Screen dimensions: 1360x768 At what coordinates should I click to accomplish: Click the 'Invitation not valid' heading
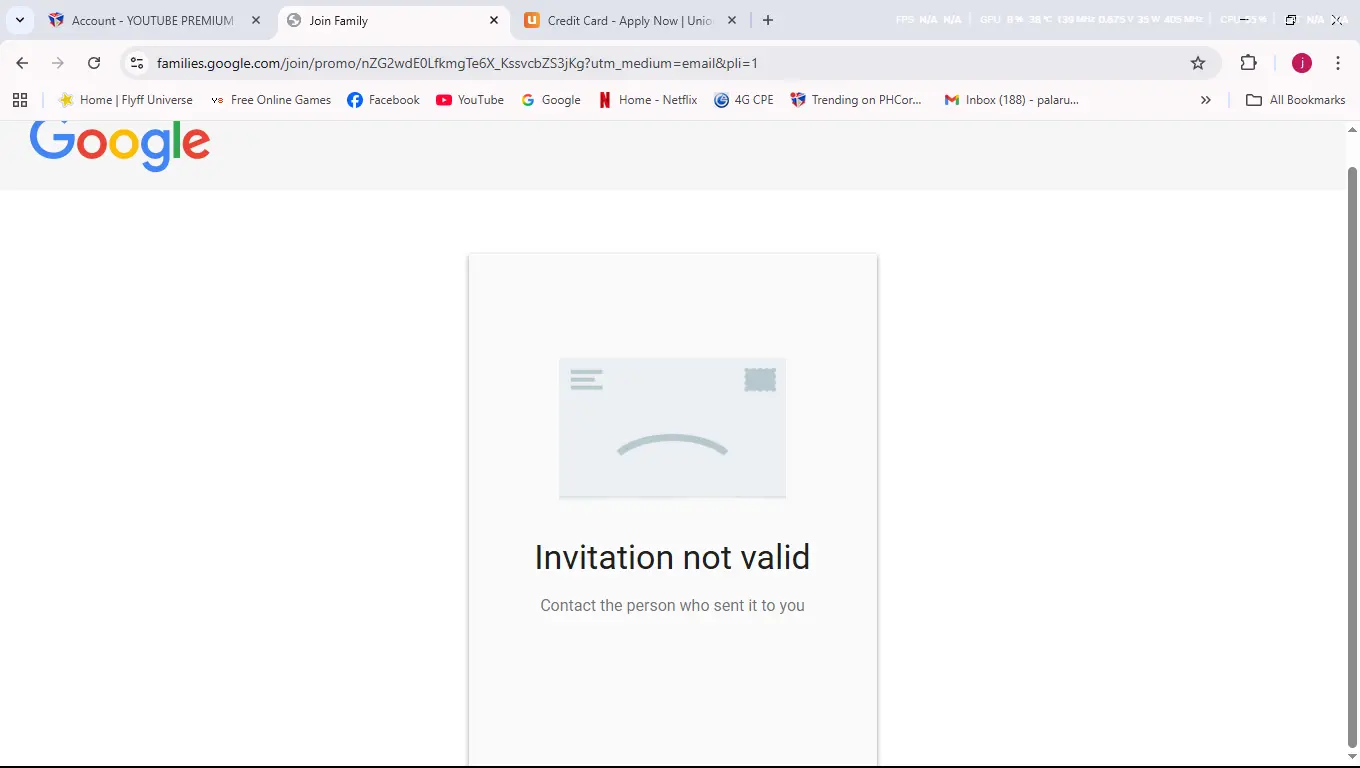point(672,557)
